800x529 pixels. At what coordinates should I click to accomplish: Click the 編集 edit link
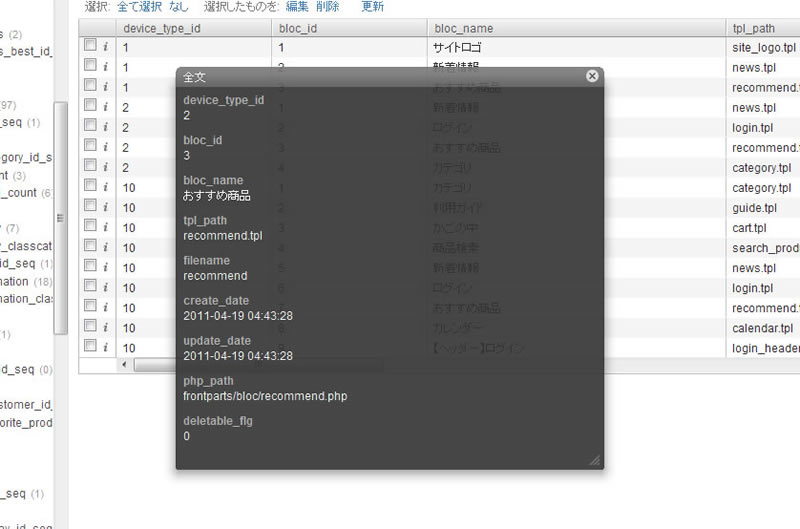(x=297, y=6)
